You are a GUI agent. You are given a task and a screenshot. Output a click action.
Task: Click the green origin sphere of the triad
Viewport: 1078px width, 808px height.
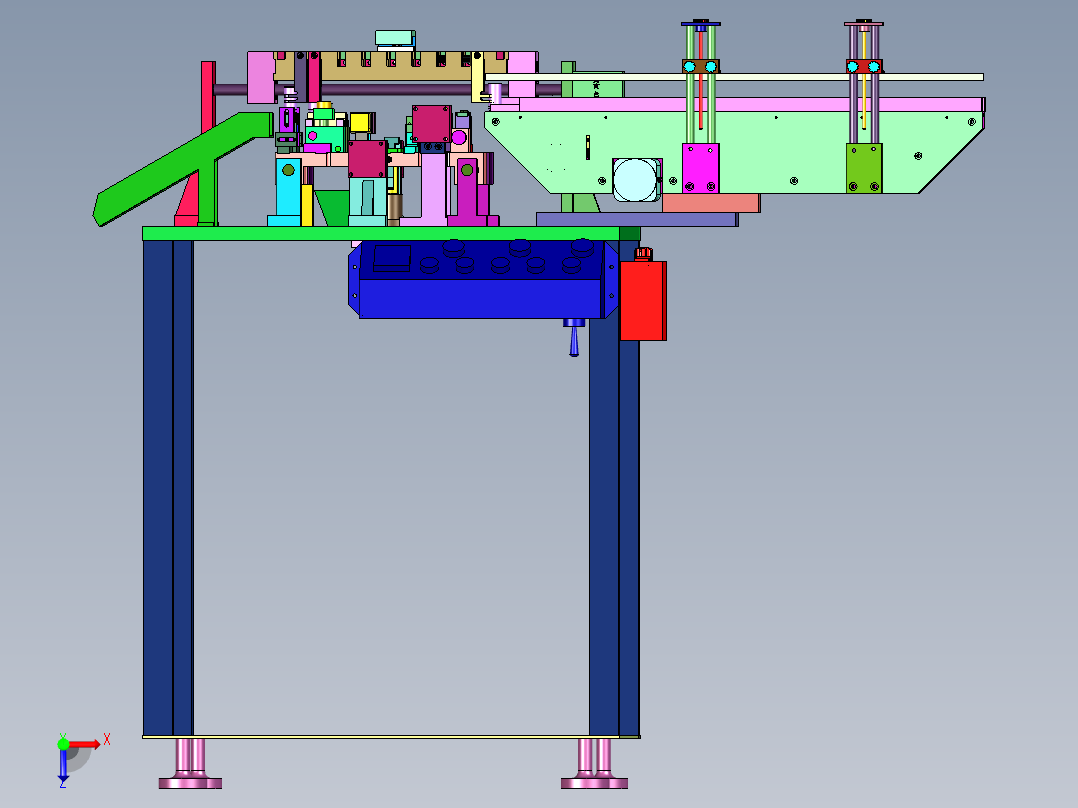pos(63,743)
